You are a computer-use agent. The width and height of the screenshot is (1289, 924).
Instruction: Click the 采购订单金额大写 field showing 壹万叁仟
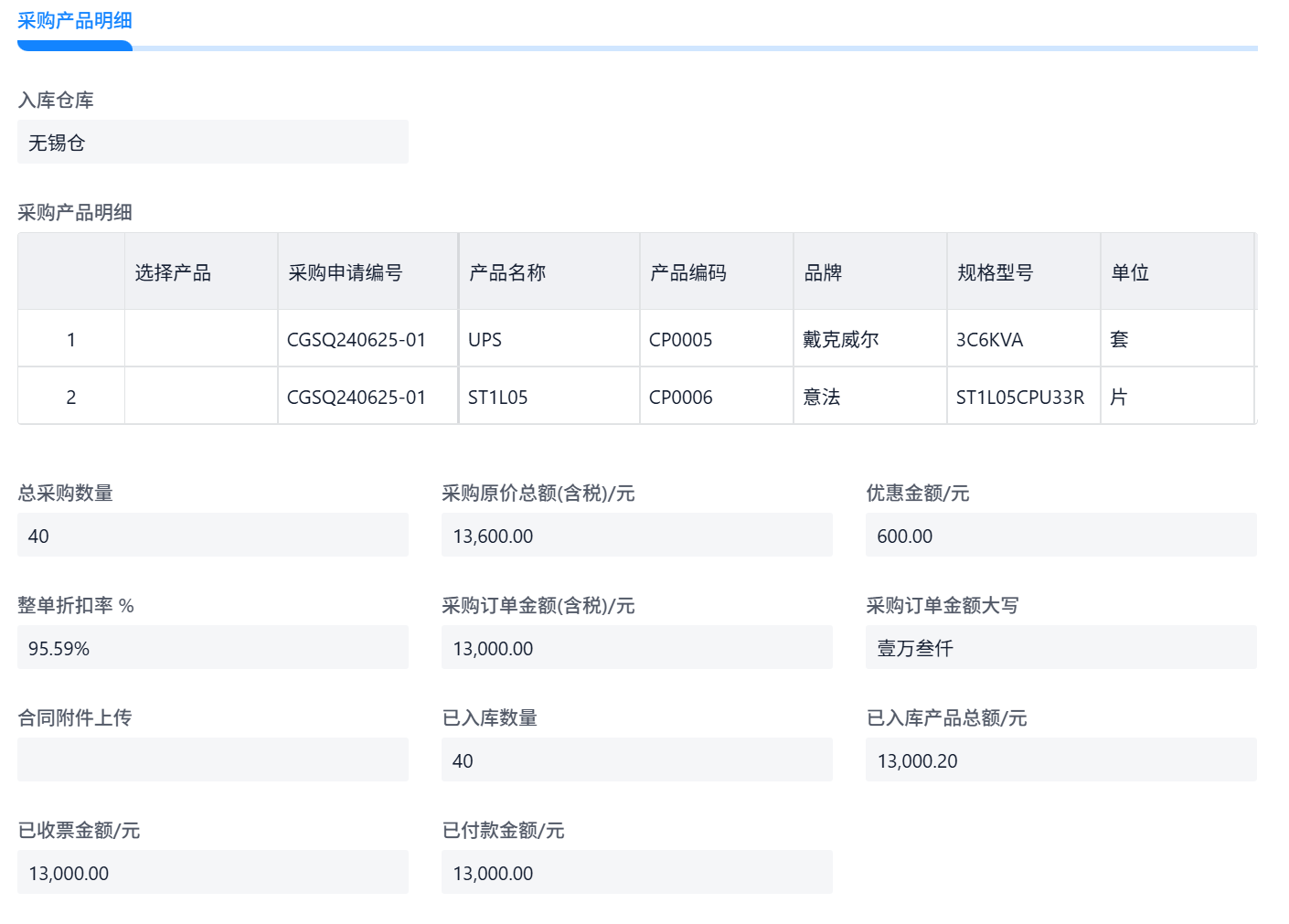tap(1060, 648)
